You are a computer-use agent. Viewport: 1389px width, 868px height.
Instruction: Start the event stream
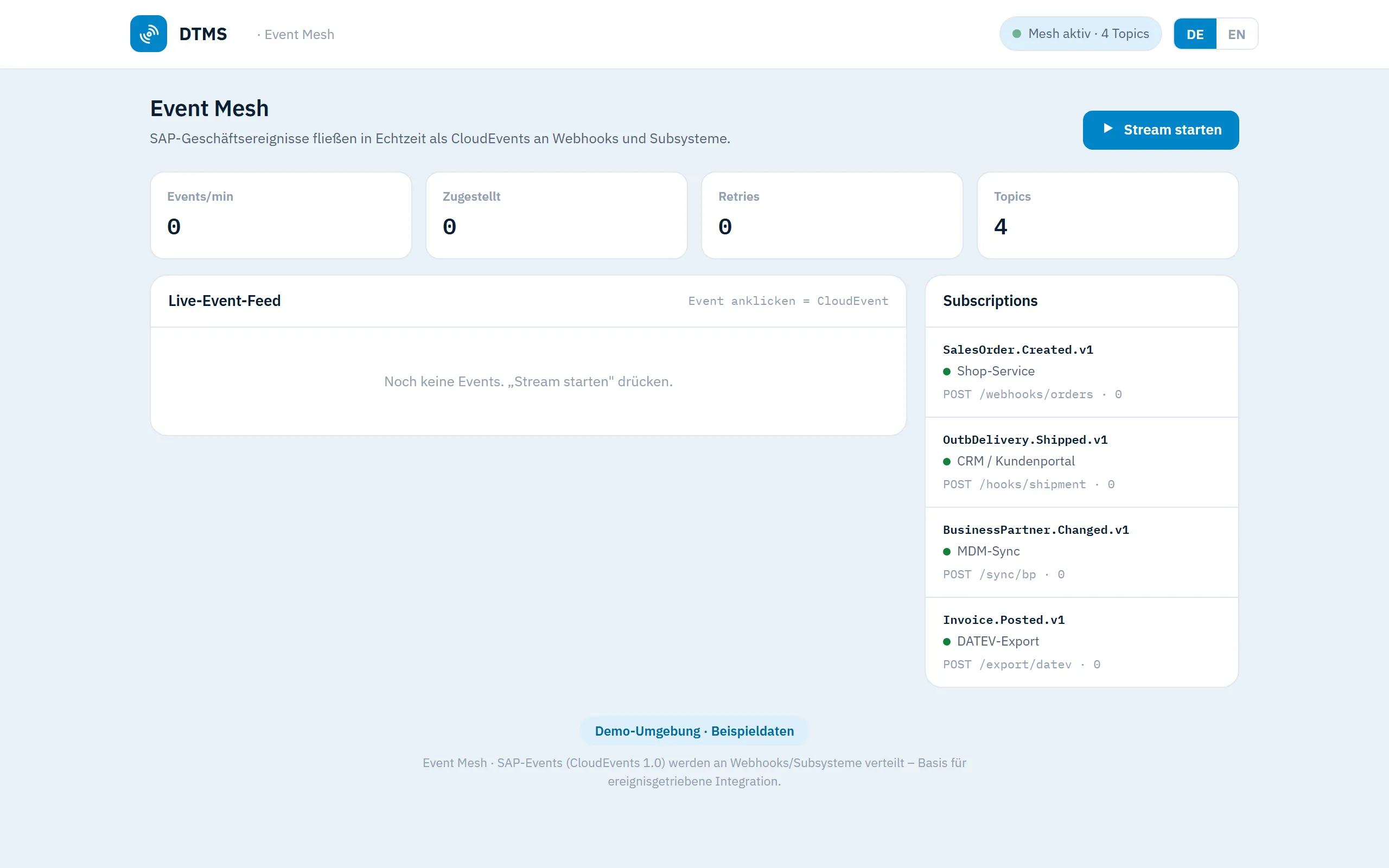pos(1161,130)
